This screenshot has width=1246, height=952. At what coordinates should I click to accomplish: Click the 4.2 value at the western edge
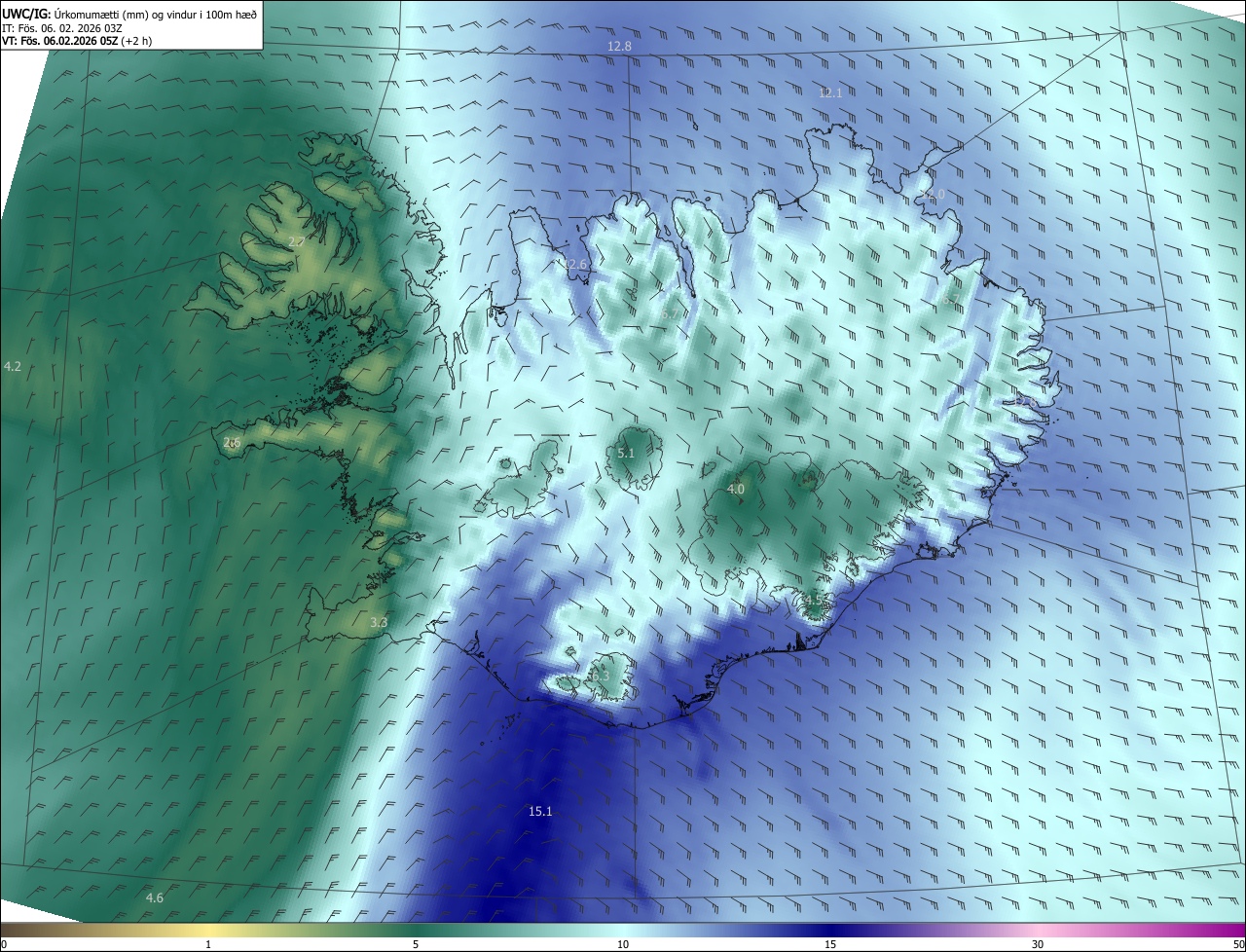[13, 366]
